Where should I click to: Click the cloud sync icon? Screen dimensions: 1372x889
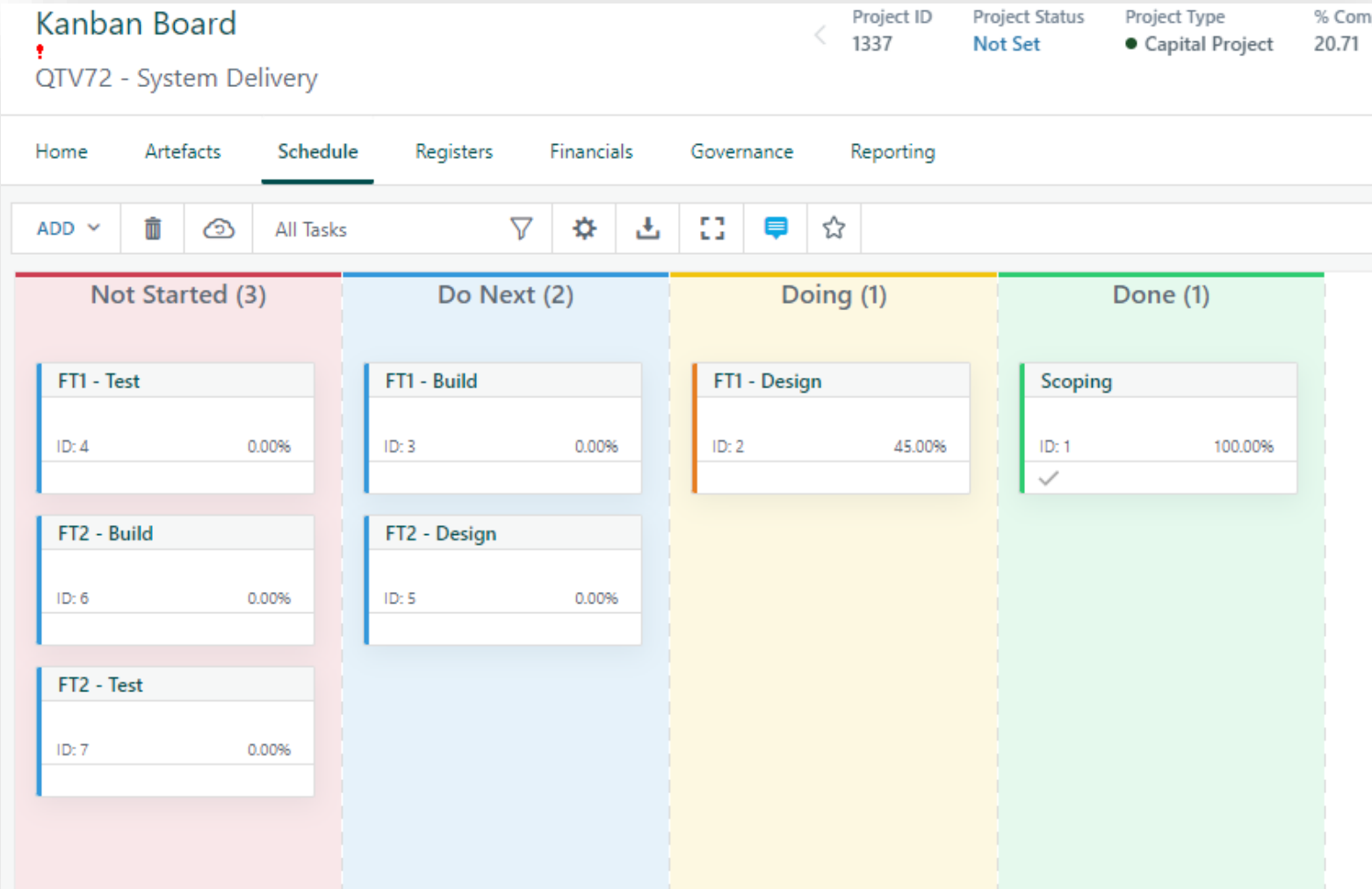pos(219,228)
